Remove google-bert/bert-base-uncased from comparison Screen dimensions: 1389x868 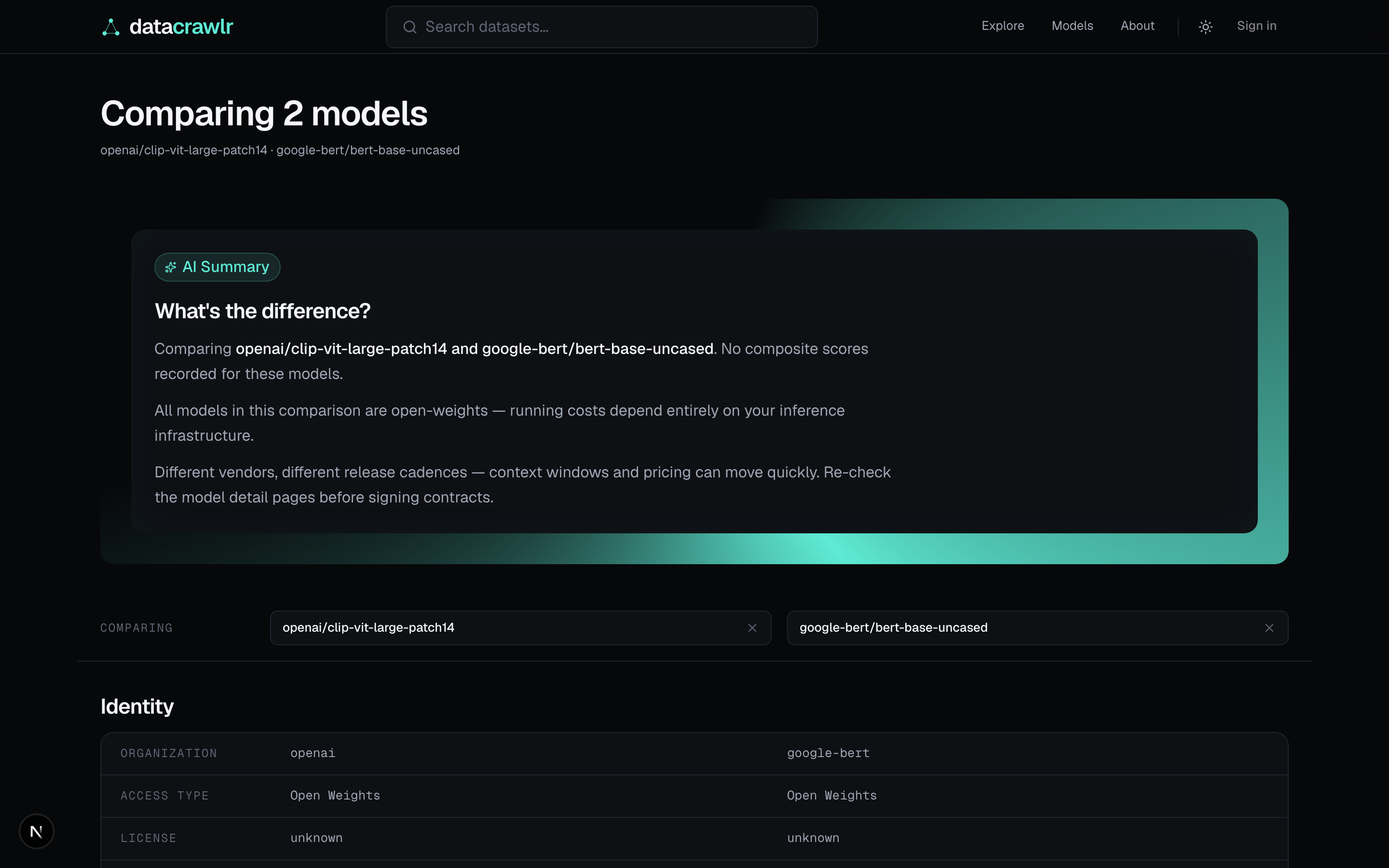tap(1269, 628)
